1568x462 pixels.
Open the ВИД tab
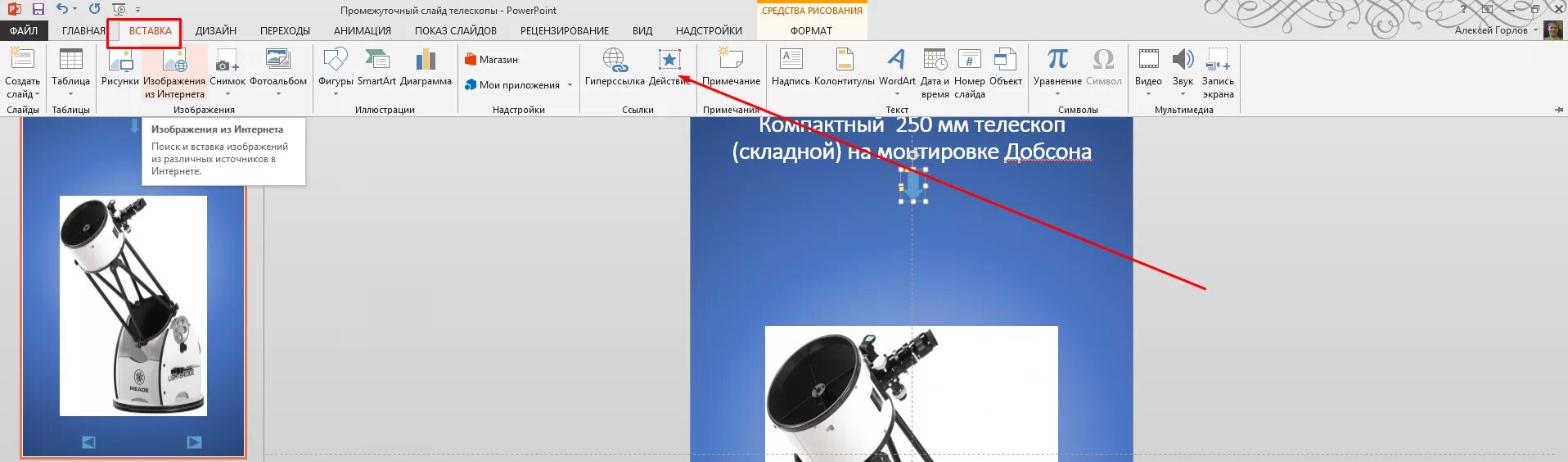pos(642,30)
